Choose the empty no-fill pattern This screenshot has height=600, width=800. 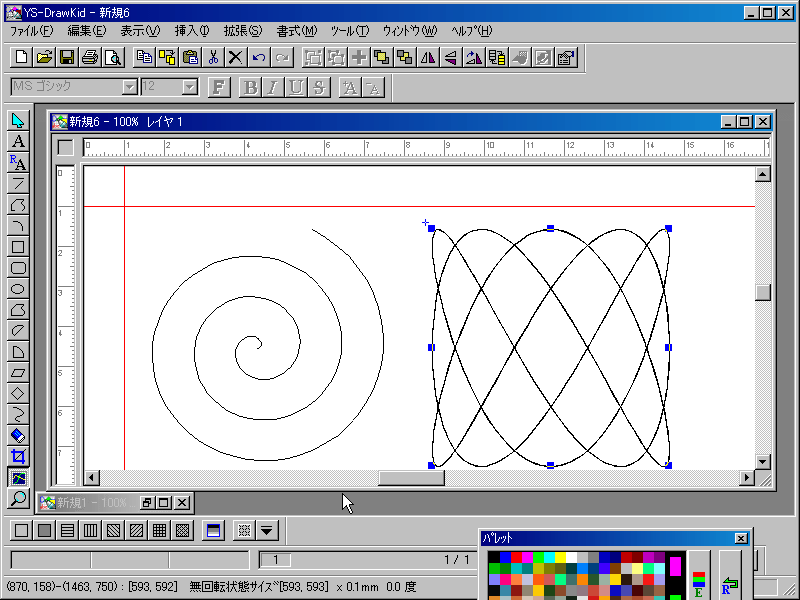coord(21,530)
